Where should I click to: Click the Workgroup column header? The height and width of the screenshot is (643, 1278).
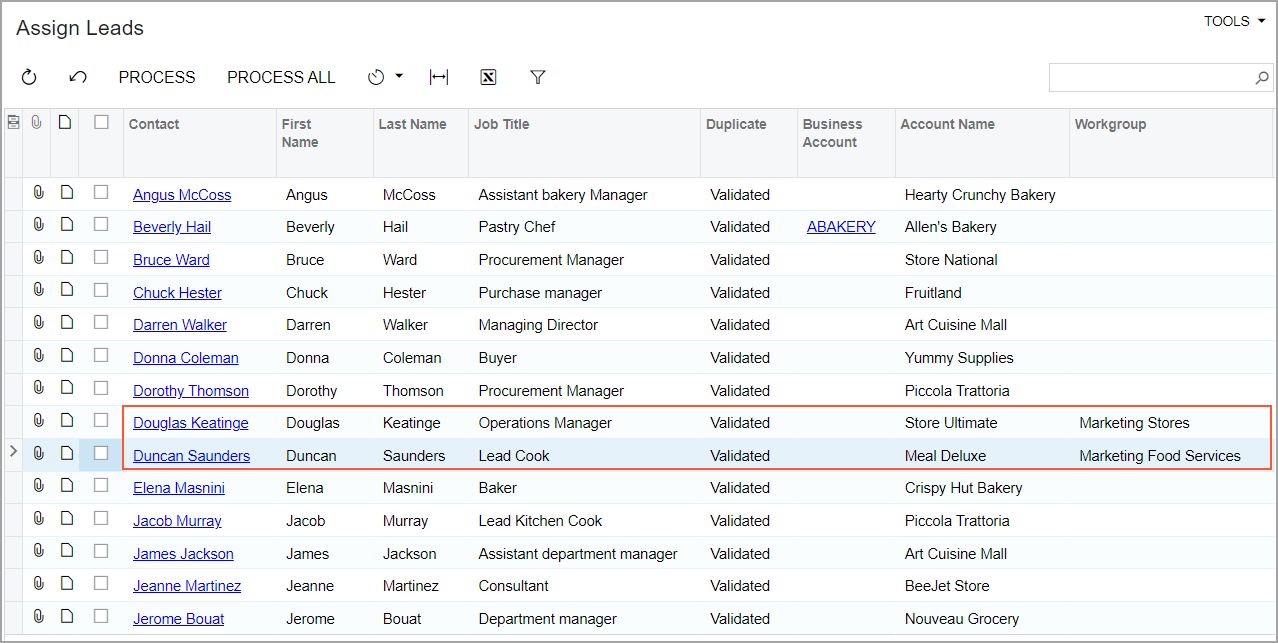click(x=1110, y=124)
